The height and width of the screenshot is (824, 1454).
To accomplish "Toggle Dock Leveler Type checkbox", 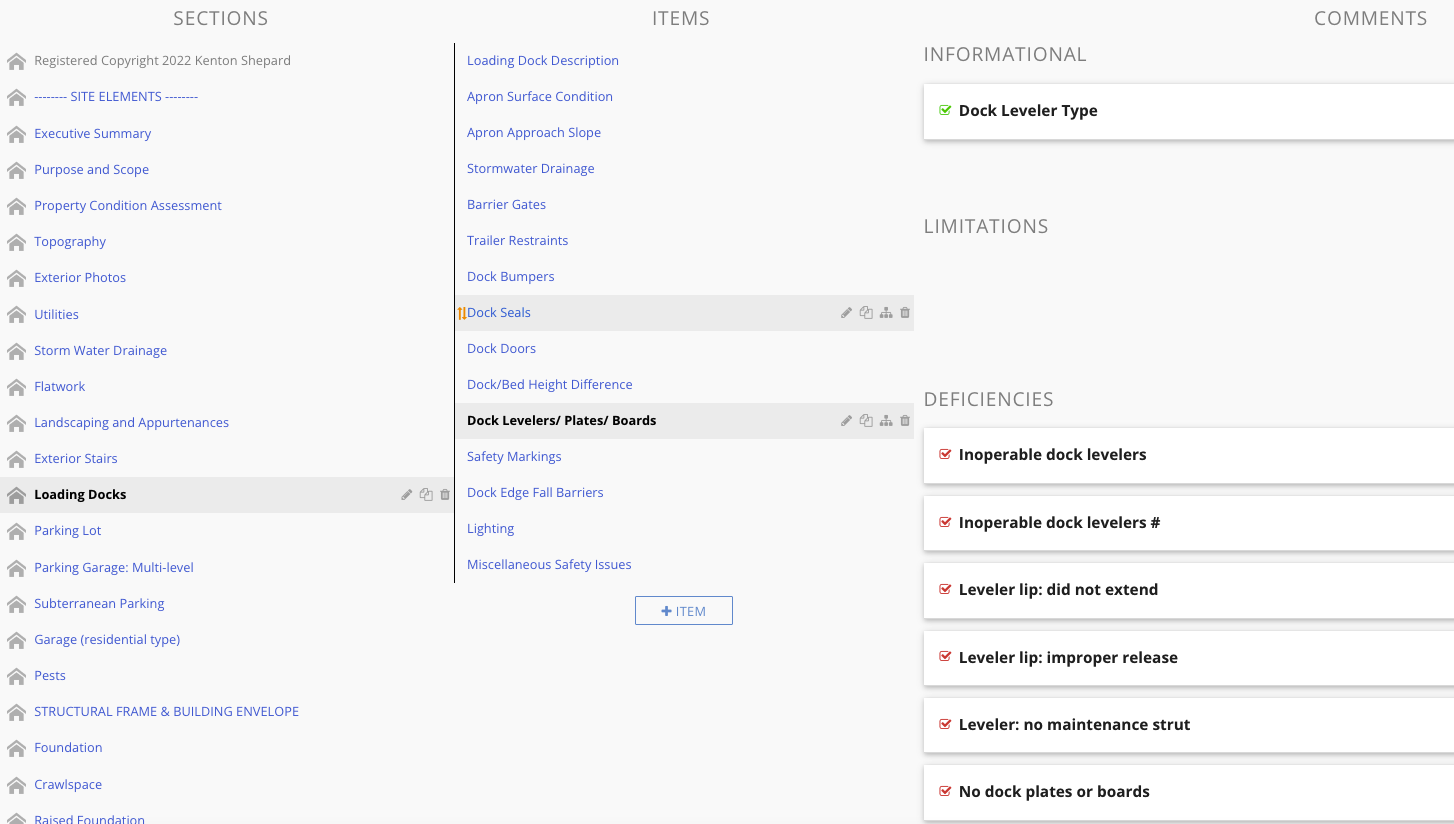I will click(945, 111).
